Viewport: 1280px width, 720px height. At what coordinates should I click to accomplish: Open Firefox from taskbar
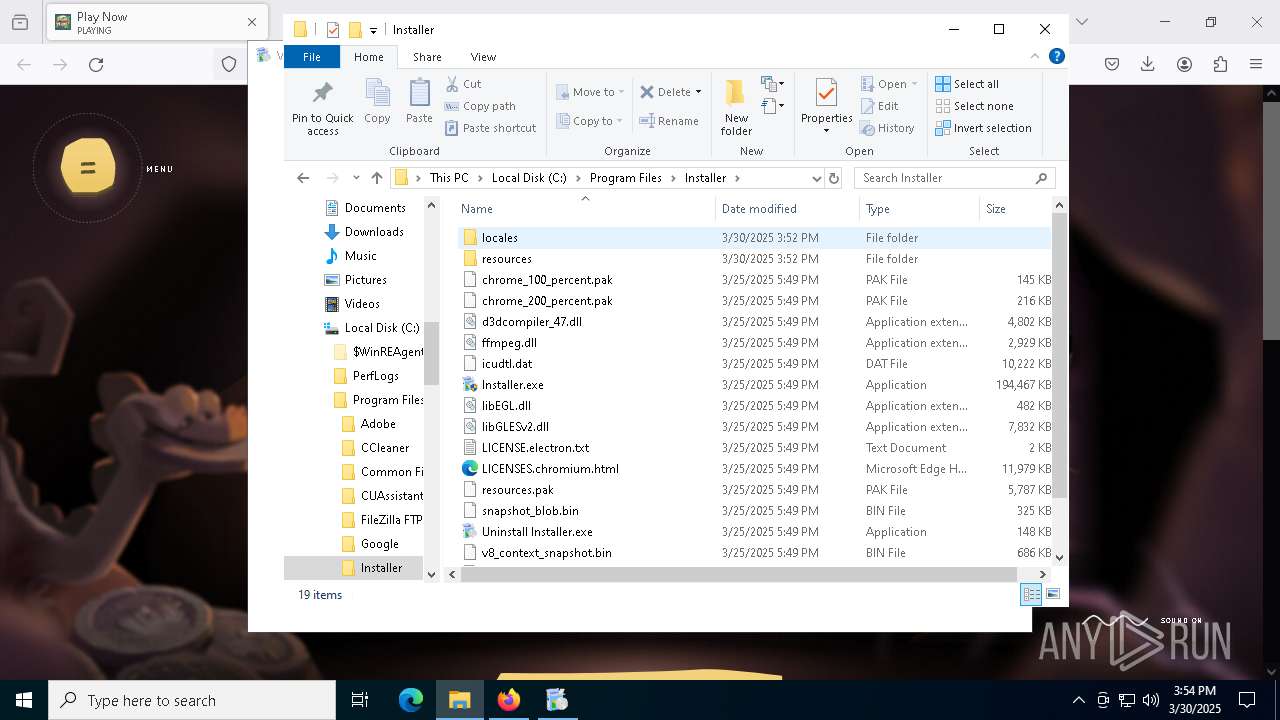coord(509,700)
